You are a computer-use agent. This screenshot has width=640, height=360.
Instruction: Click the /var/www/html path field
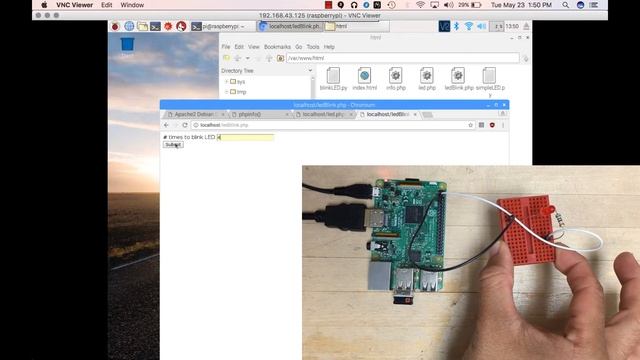pos(402,58)
